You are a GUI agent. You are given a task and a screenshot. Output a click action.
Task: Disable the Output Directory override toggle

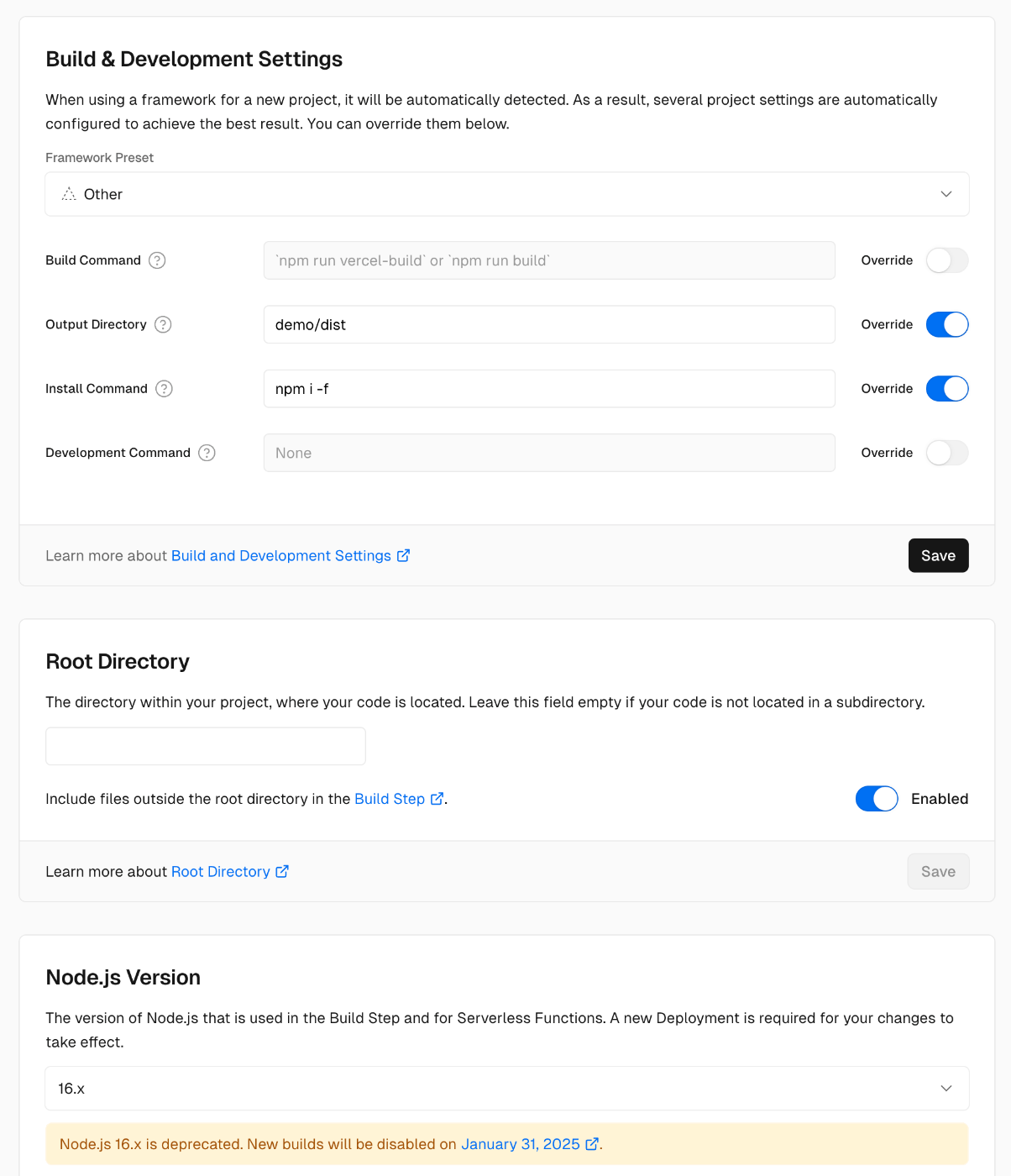pos(947,324)
